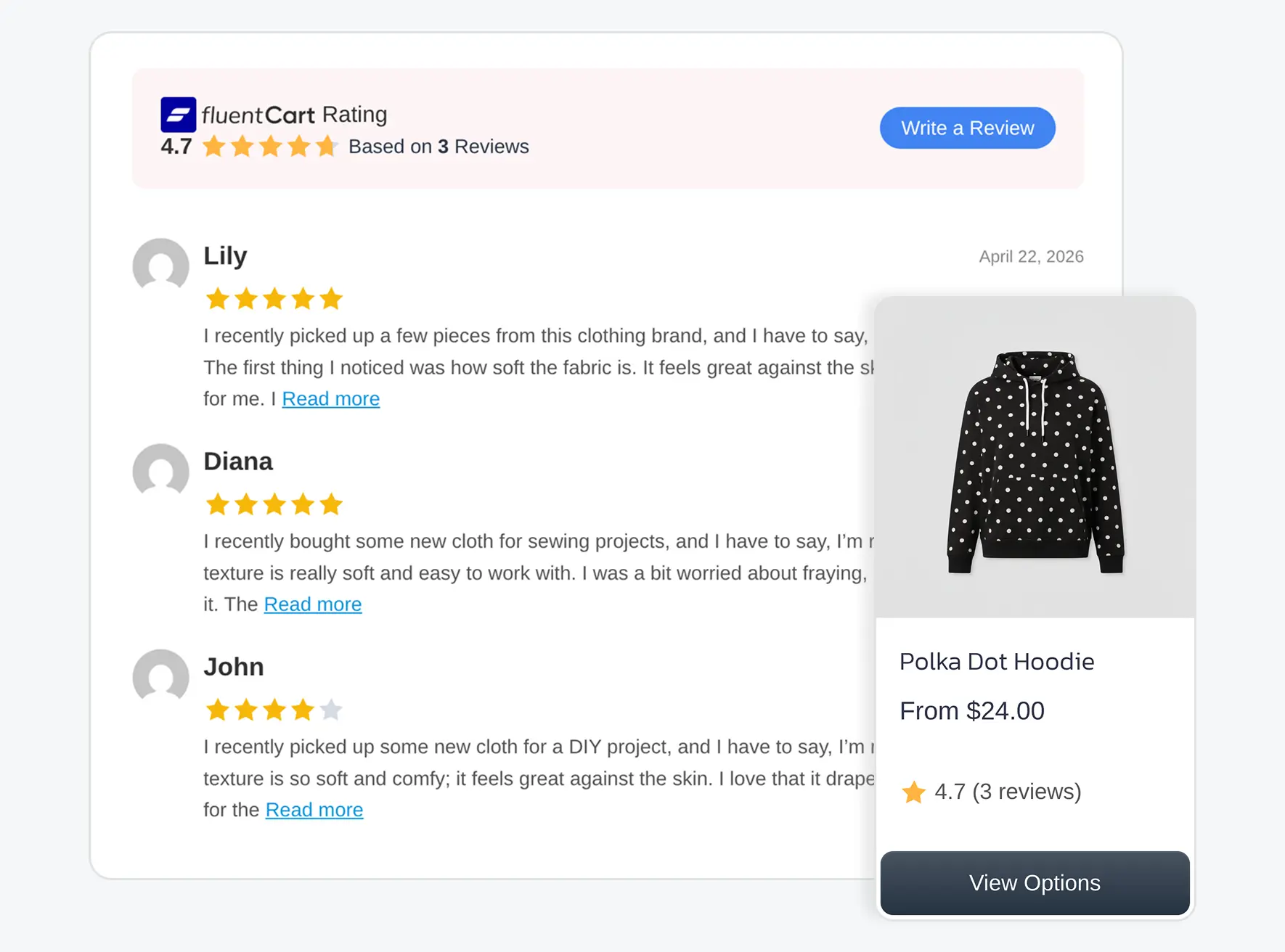The width and height of the screenshot is (1285, 952).
Task: Click the first star in the summary rating
Action: pyautogui.click(x=213, y=146)
